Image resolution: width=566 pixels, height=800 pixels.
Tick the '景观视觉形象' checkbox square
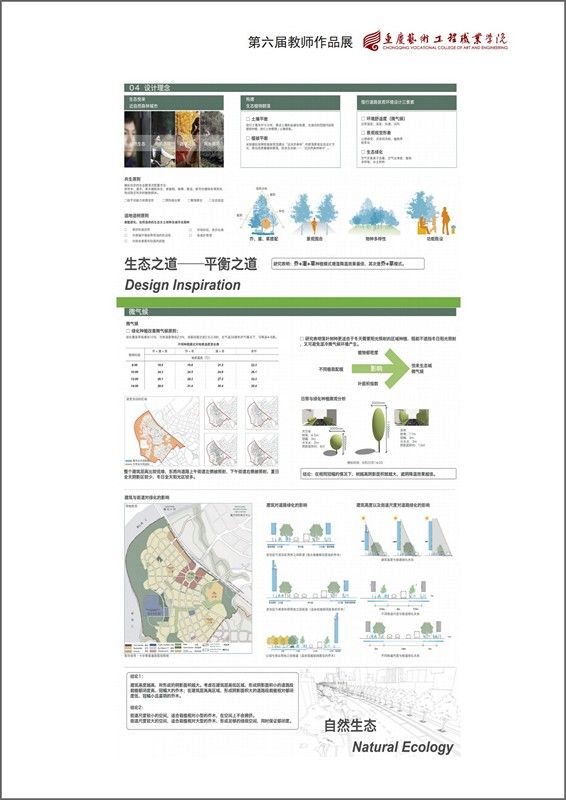(x=363, y=133)
